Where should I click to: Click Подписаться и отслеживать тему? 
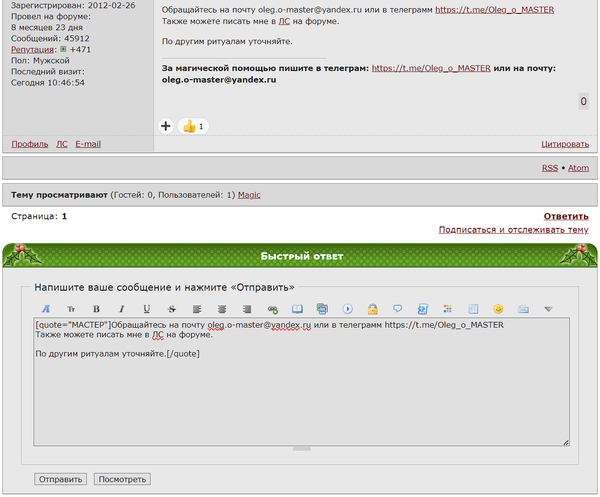click(x=514, y=230)
